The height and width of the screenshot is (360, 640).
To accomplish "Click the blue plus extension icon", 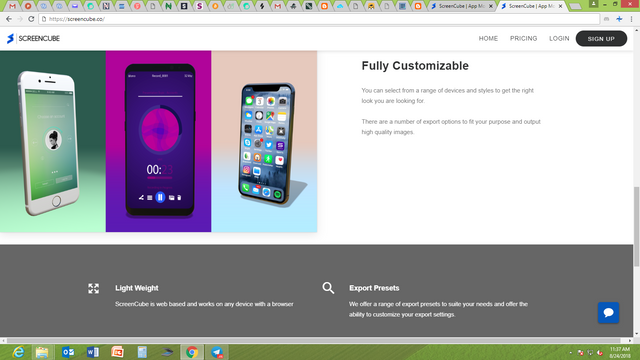I will coord(619,19).
